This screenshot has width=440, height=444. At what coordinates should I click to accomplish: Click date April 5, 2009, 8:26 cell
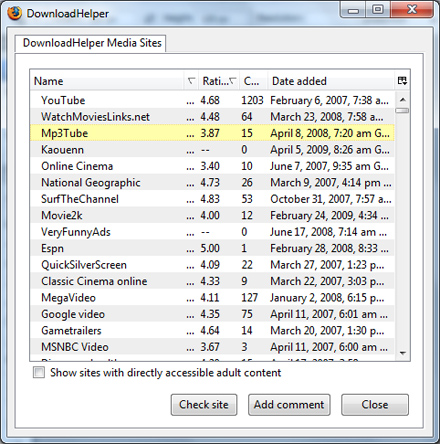(330, 149)
